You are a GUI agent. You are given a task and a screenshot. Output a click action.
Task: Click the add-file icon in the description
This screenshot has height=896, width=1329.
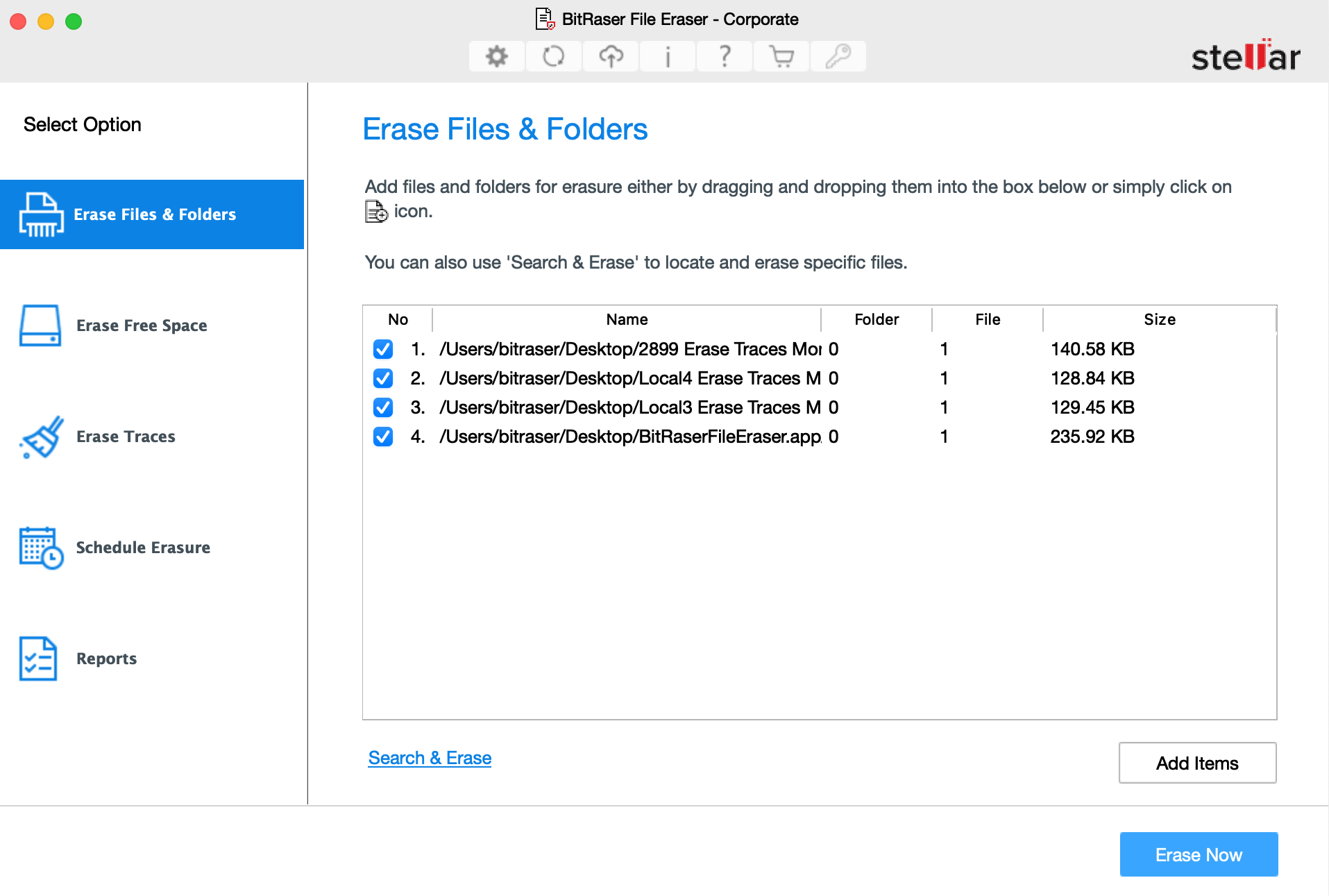click(376, 212)
